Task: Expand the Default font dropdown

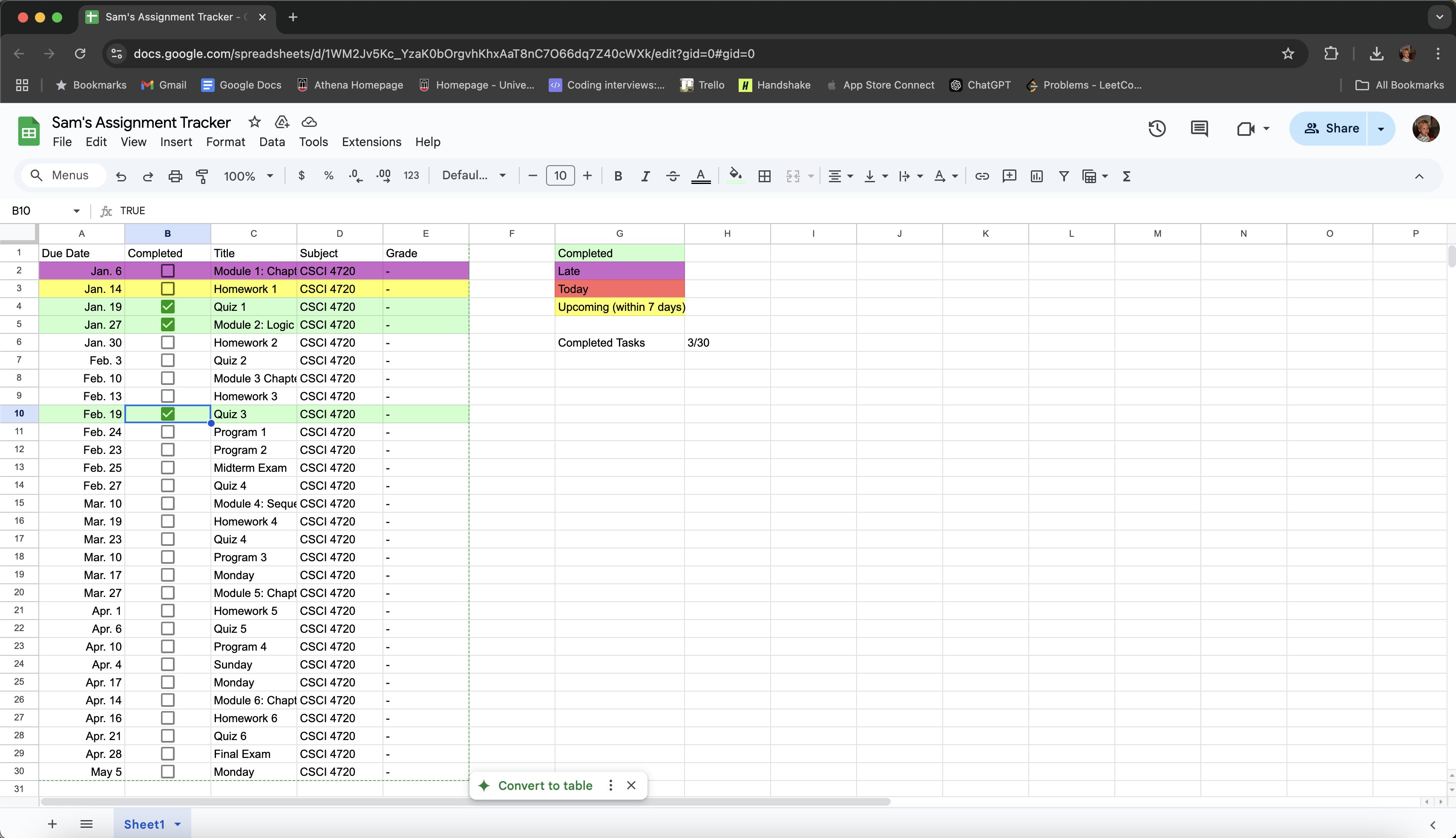Action: click(473, 176)
